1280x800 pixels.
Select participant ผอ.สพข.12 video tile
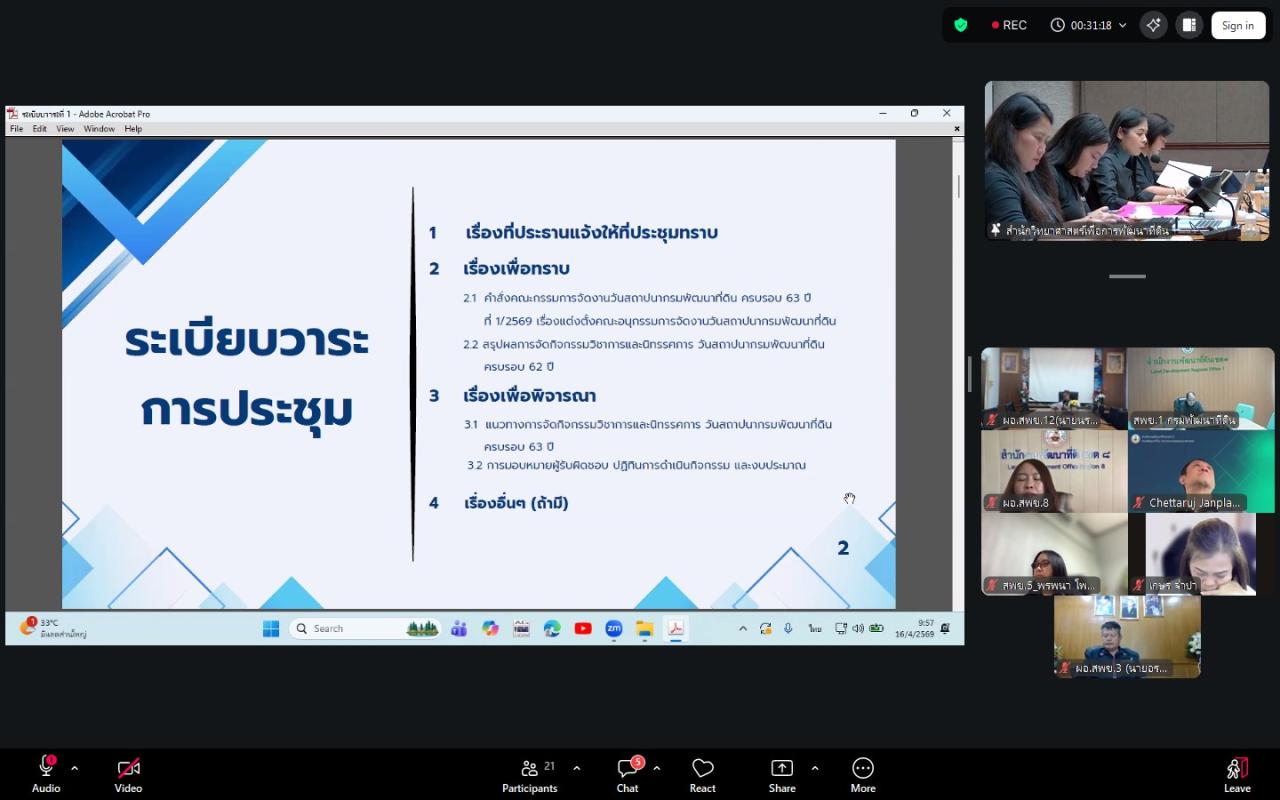point(1054,388)
